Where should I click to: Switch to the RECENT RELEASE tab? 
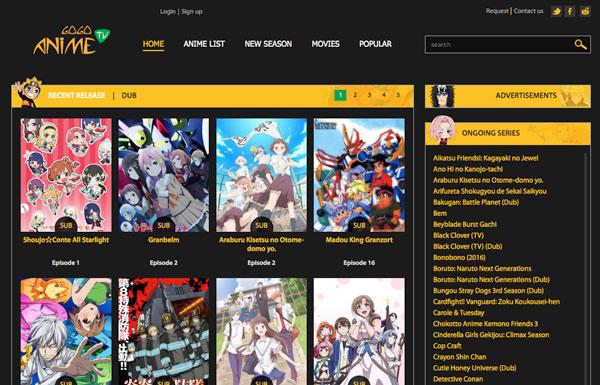pyautogui.click(x=77, y=95)
